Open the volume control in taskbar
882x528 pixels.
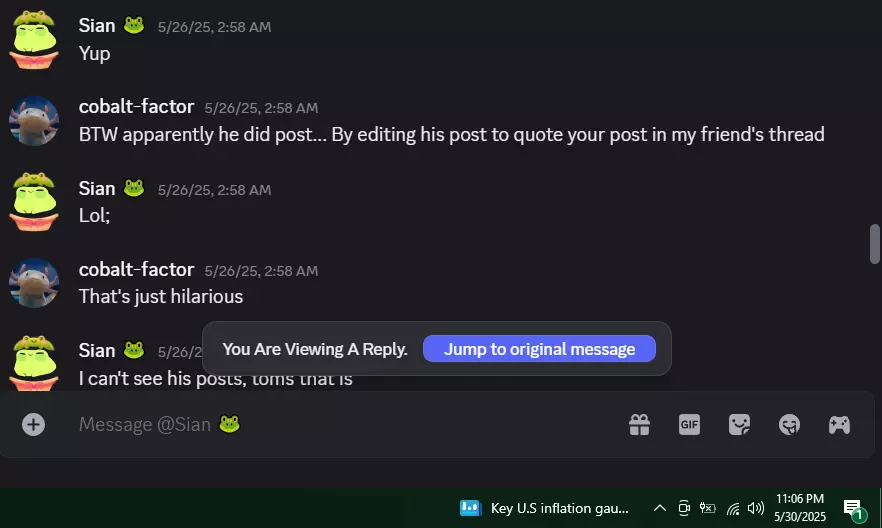tap(755, 508)
